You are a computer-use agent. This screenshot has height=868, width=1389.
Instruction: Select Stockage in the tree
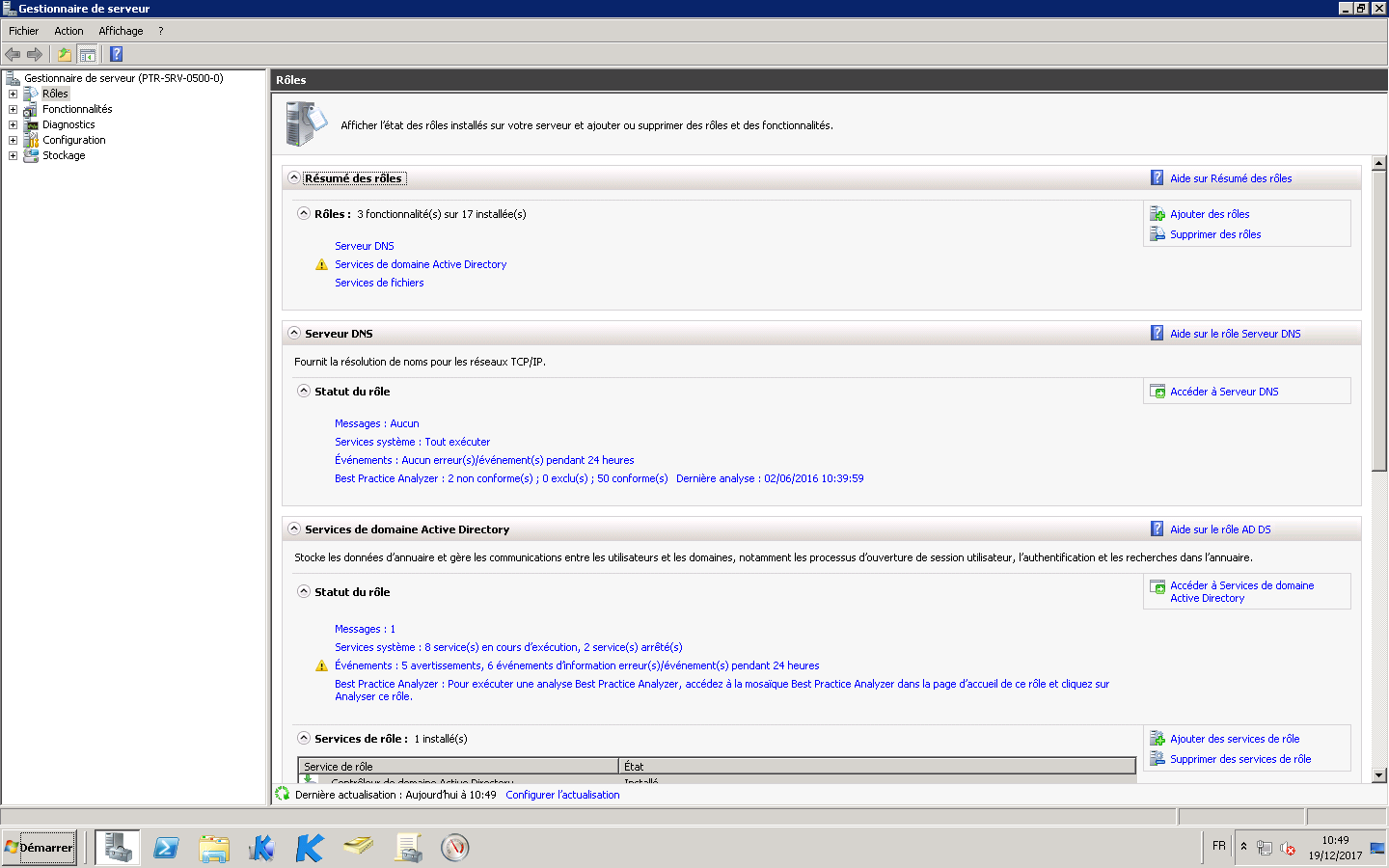[64, 155]
